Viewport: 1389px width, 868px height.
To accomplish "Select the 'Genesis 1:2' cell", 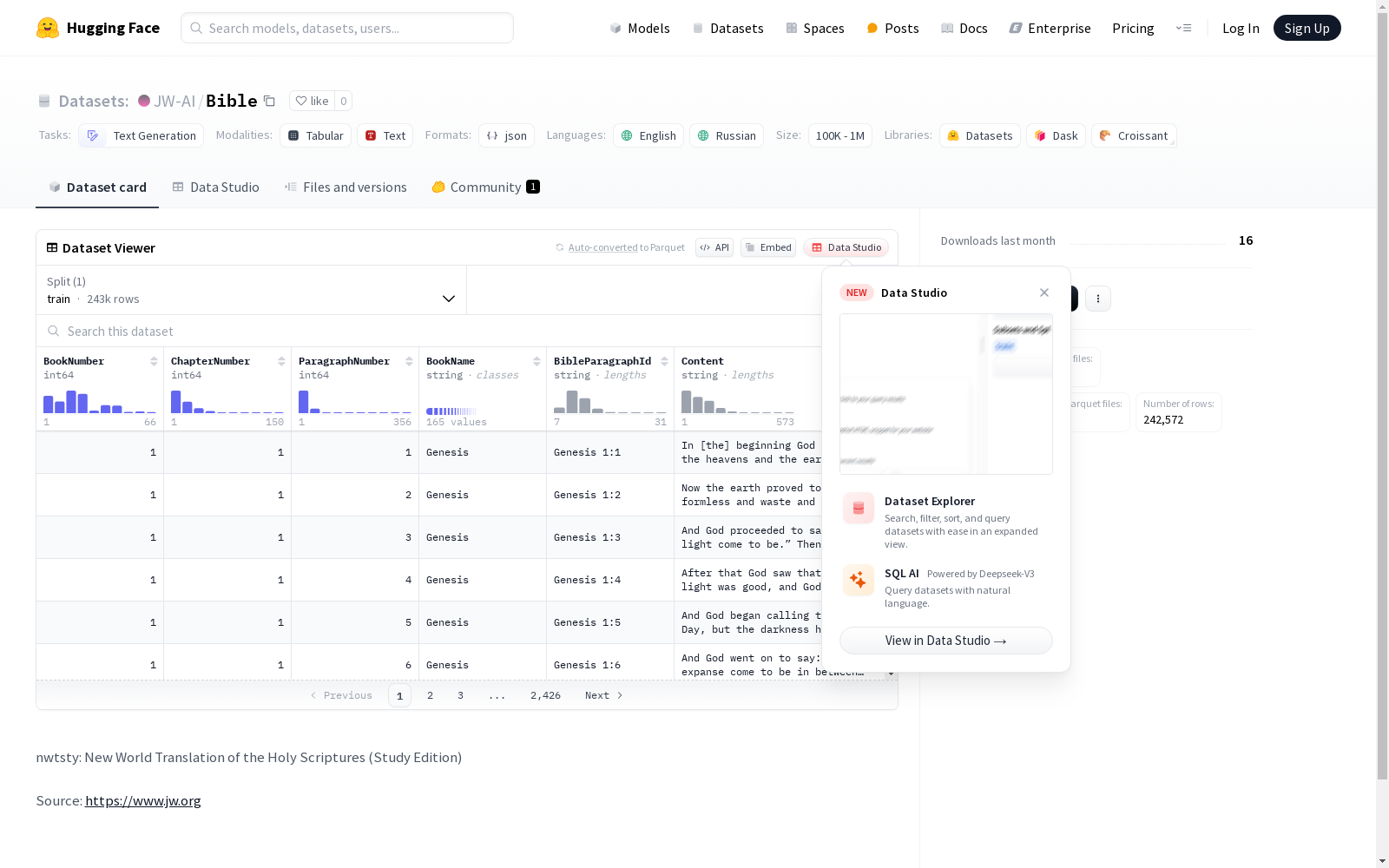I will click(x=610, y=495).
